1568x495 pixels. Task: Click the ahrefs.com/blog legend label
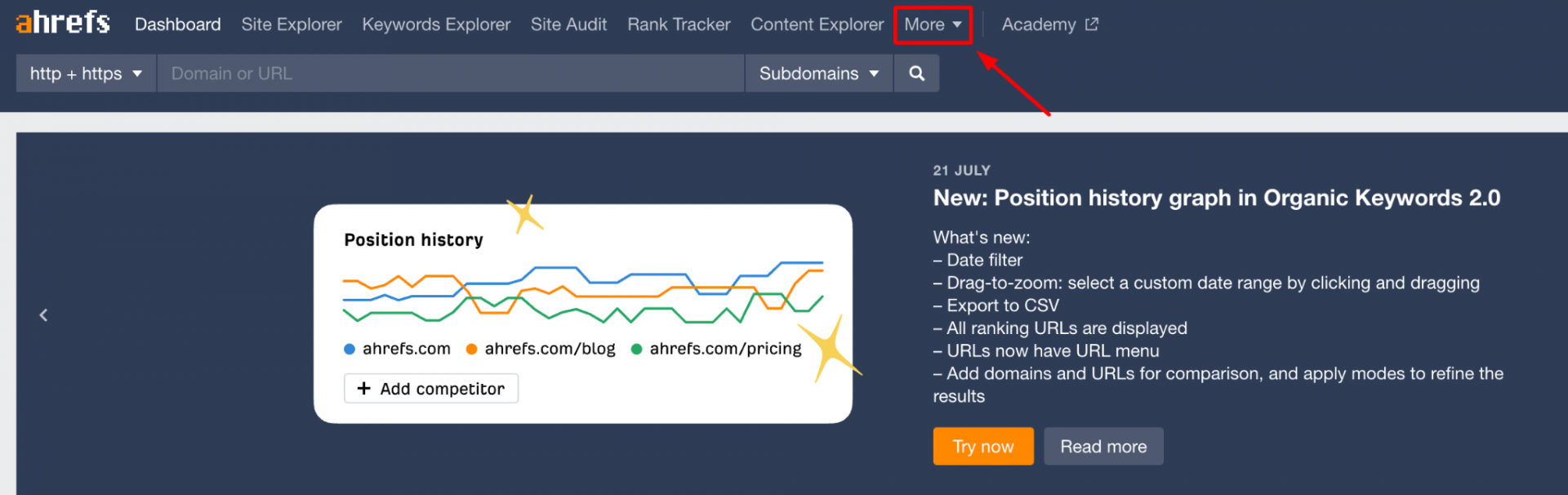click(x=550, y=349)
